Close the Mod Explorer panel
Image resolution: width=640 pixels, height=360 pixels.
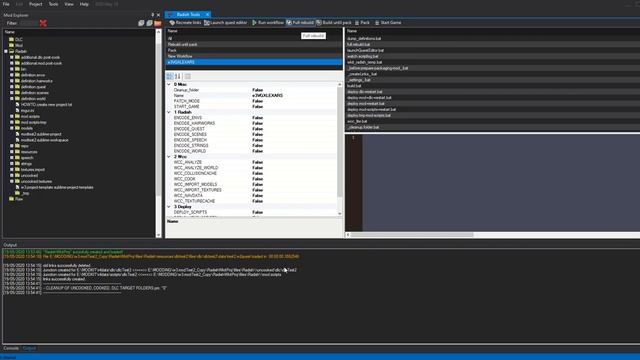(x=158, y=15)
